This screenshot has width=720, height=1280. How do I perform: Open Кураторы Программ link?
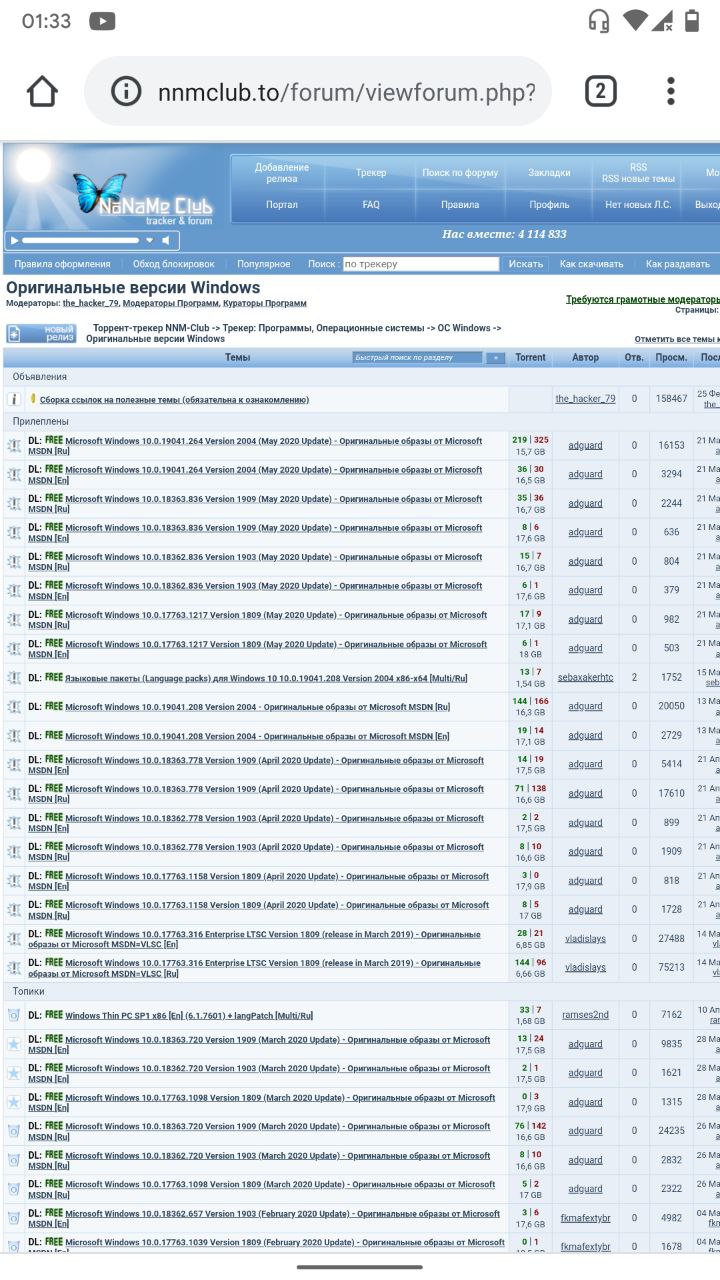point(265,303)
